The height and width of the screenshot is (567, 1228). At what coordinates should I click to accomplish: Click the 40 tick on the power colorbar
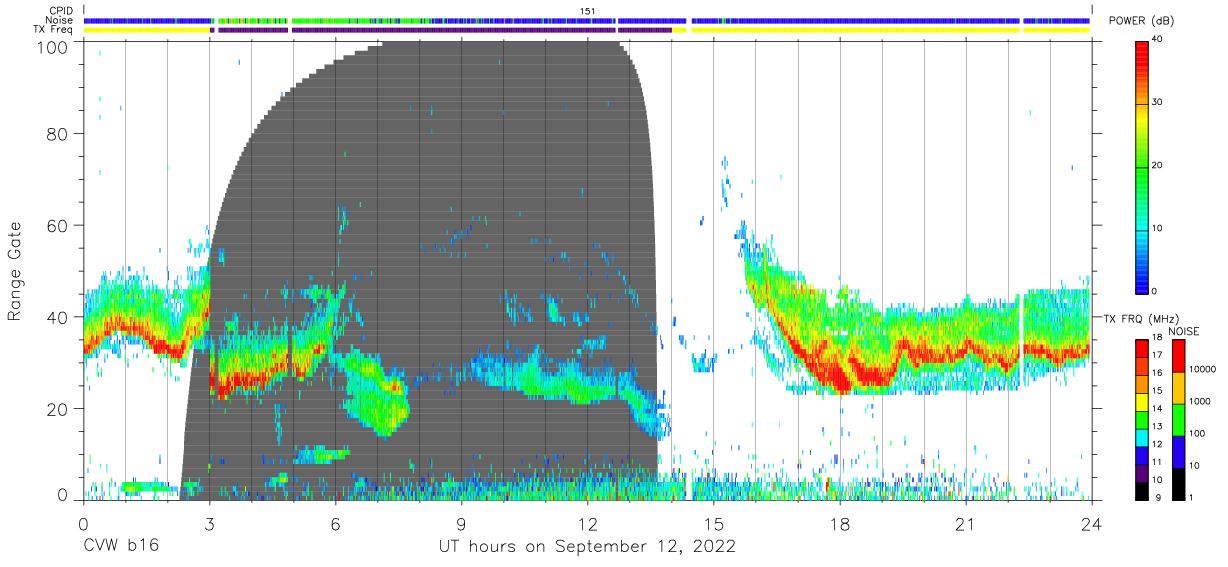[x=1157, y=39]
